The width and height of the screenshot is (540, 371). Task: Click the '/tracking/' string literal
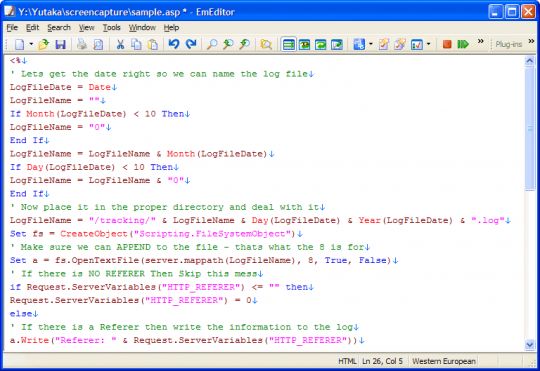coord(122,220)
